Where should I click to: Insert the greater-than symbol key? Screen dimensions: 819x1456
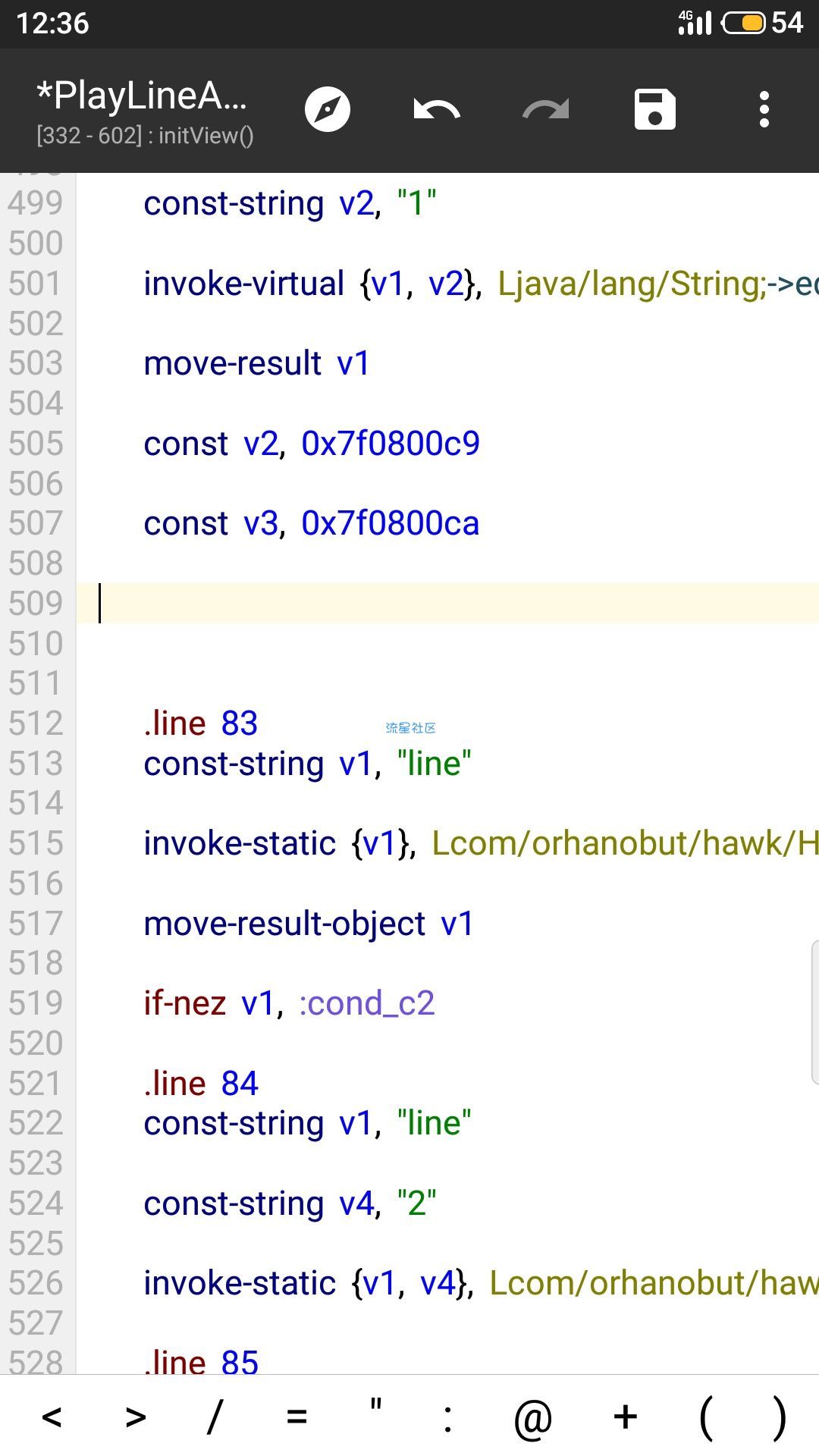point(136,1417)
